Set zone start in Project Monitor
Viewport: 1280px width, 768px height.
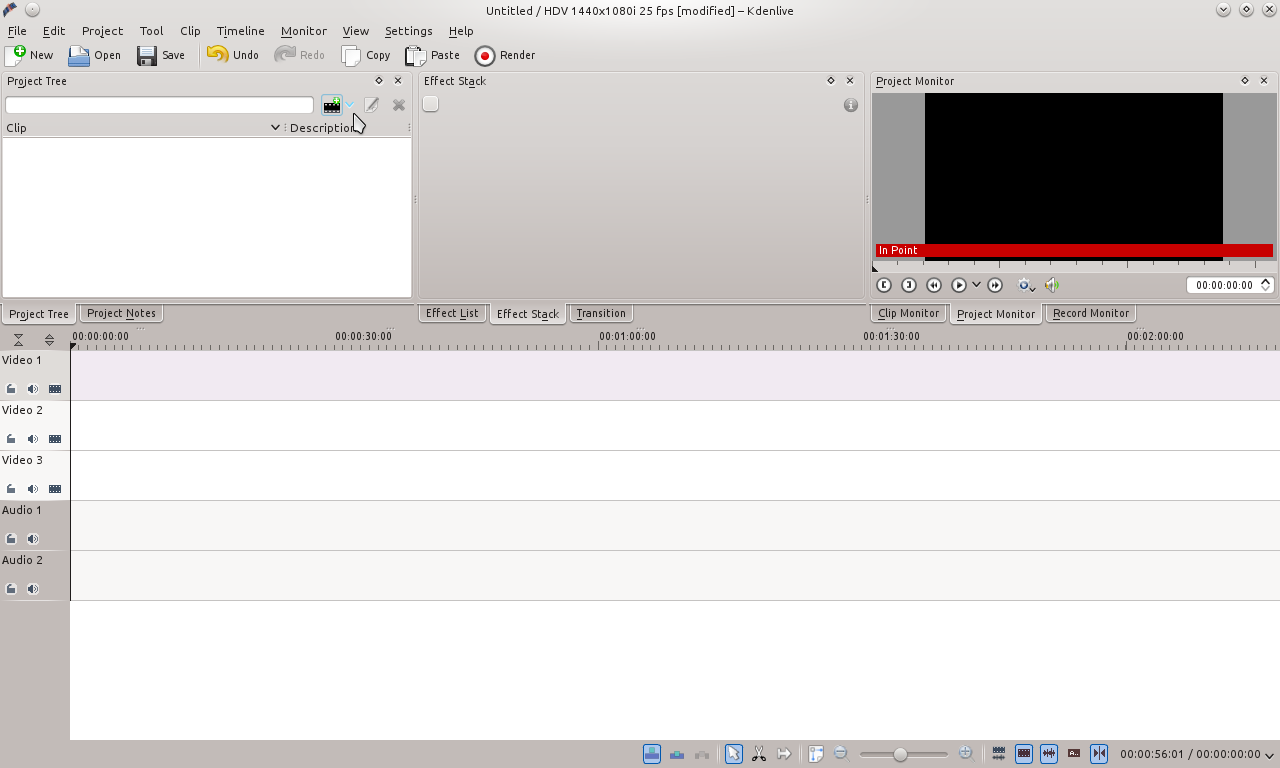click(x=884, y=285)
